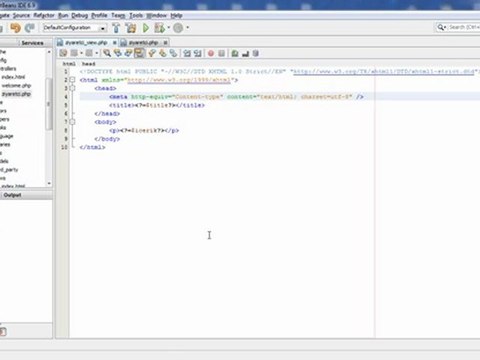Click the Uncomment editor toolbar icon
This screenshot has height=360, width=480.
coord(245,53)
